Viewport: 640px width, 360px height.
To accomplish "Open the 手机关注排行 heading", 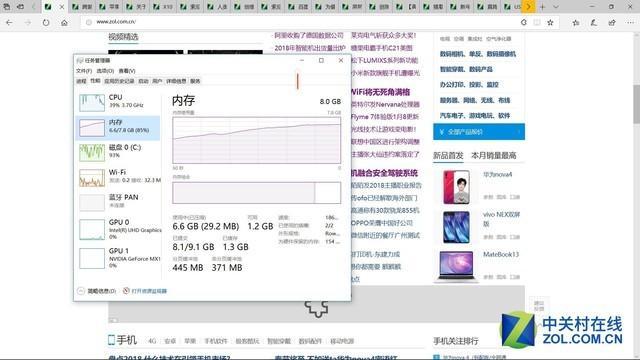I will click(x=456, y=341).
